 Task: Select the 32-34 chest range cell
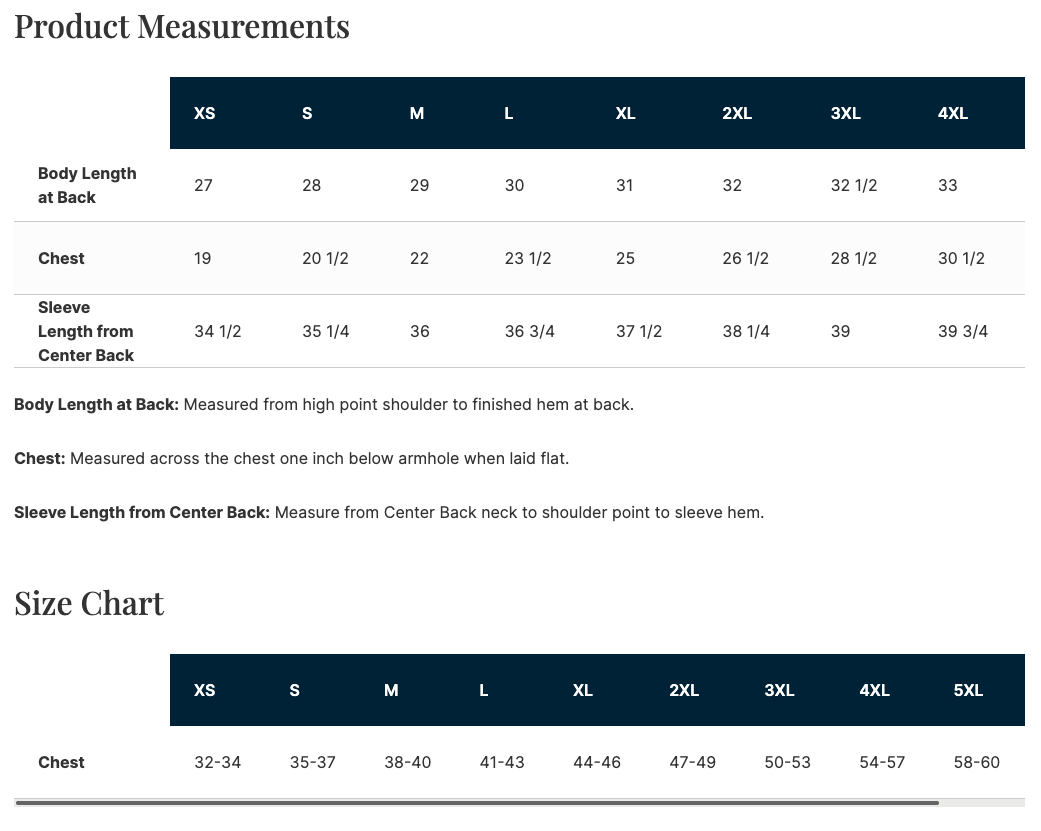pyautogui.click(x=217, y=762)
